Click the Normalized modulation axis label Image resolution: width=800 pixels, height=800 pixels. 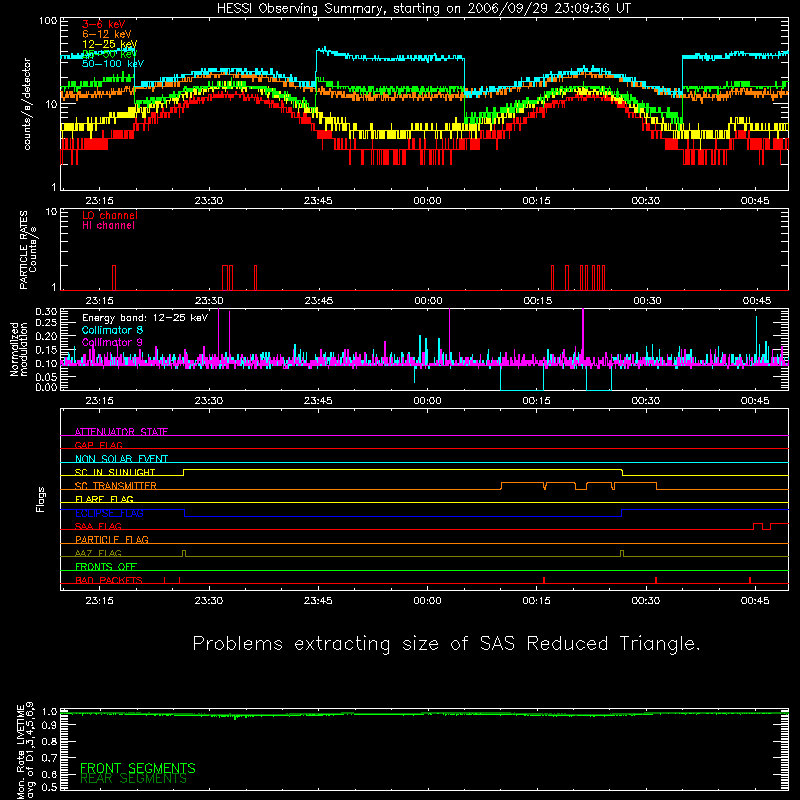pyautogui.click(x=19, y=349)
